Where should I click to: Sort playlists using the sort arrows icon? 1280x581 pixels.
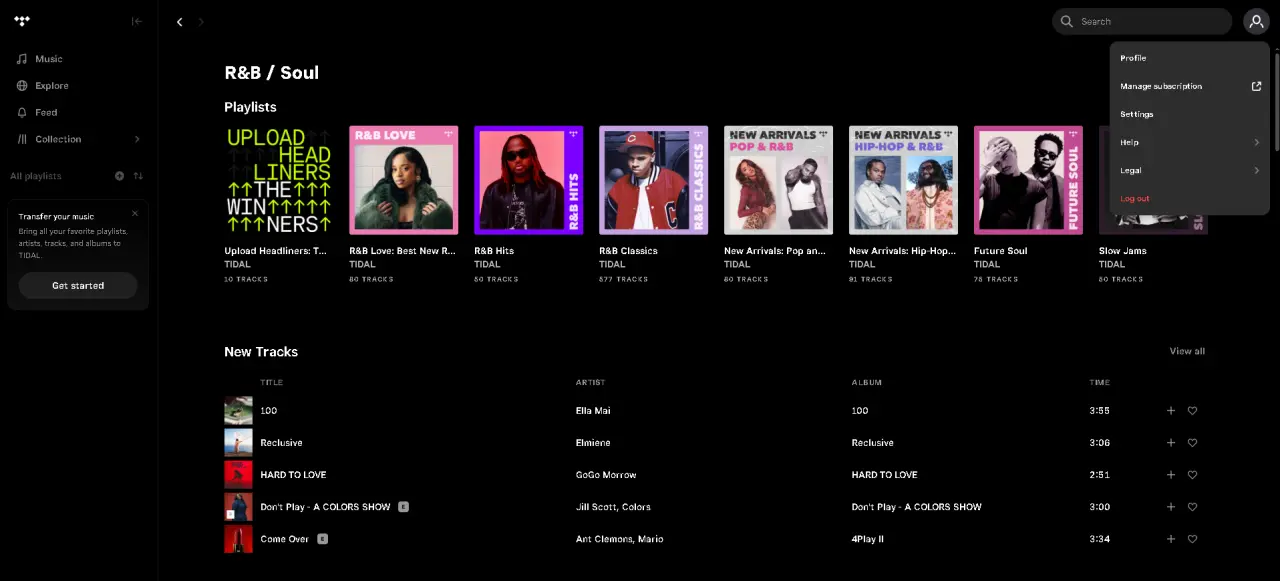[x=138, y=176]
